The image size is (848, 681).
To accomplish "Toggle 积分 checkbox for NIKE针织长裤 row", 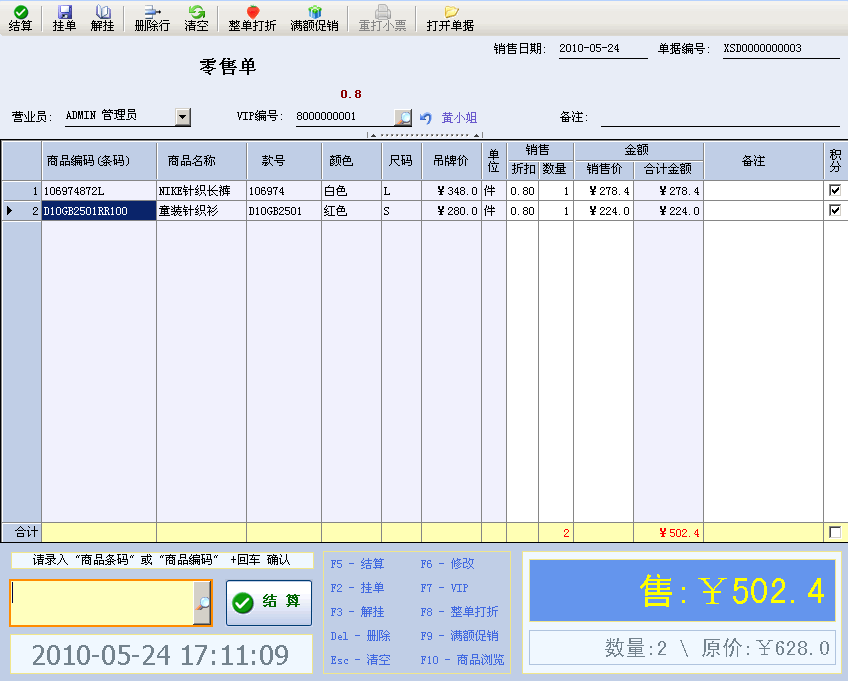I will pos(835,190).
